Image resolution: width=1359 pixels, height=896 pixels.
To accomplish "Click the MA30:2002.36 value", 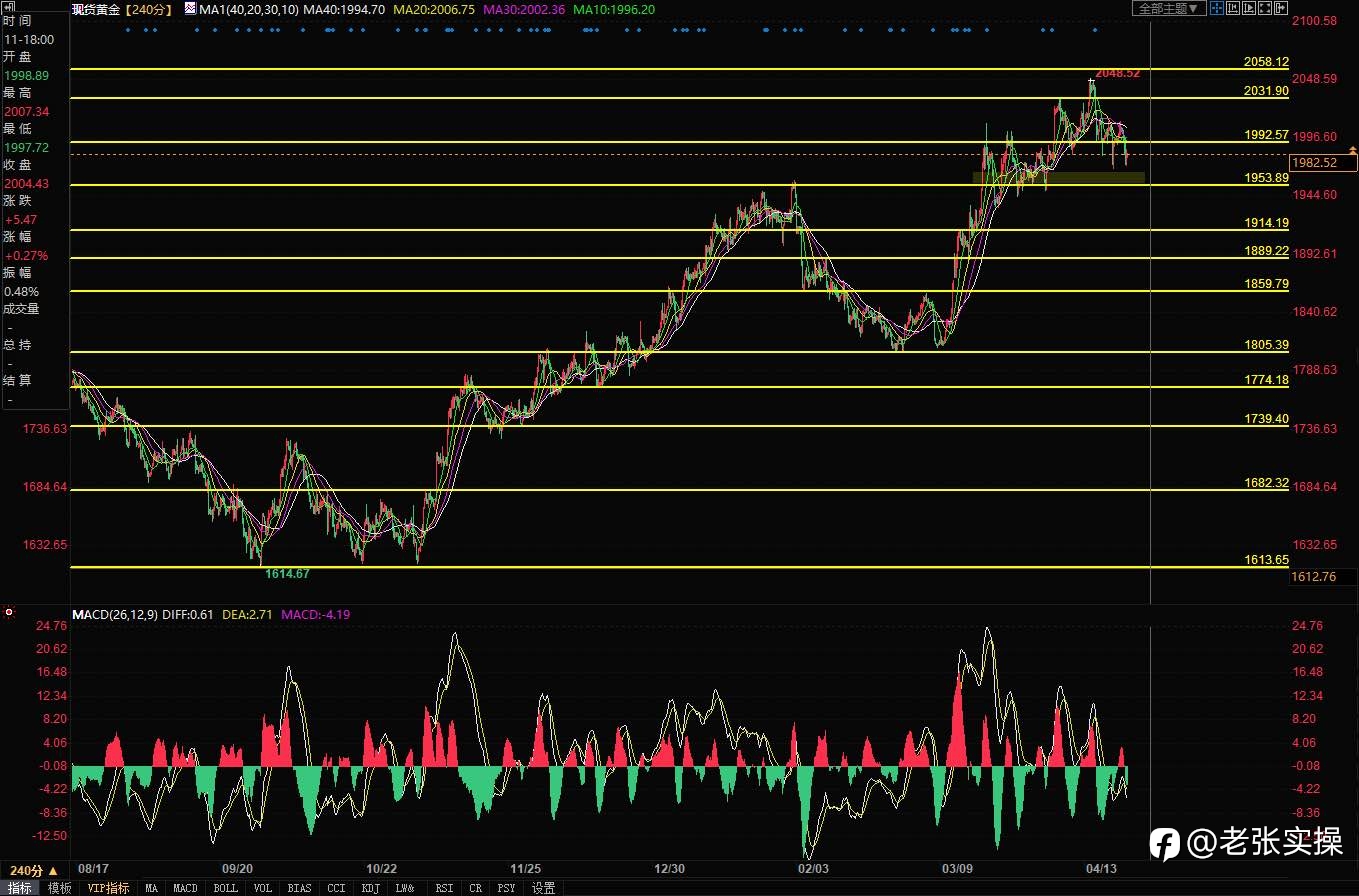I will 525,9.
